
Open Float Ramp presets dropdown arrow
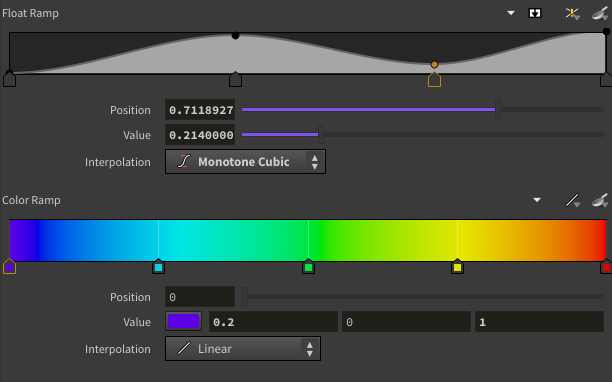click(511, 13)
